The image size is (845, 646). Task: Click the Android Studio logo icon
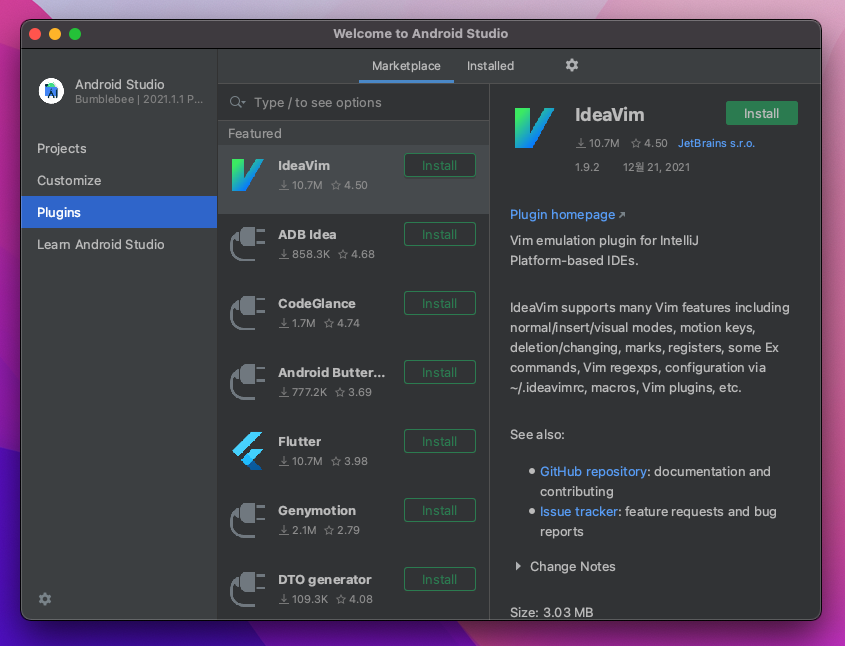51,91
